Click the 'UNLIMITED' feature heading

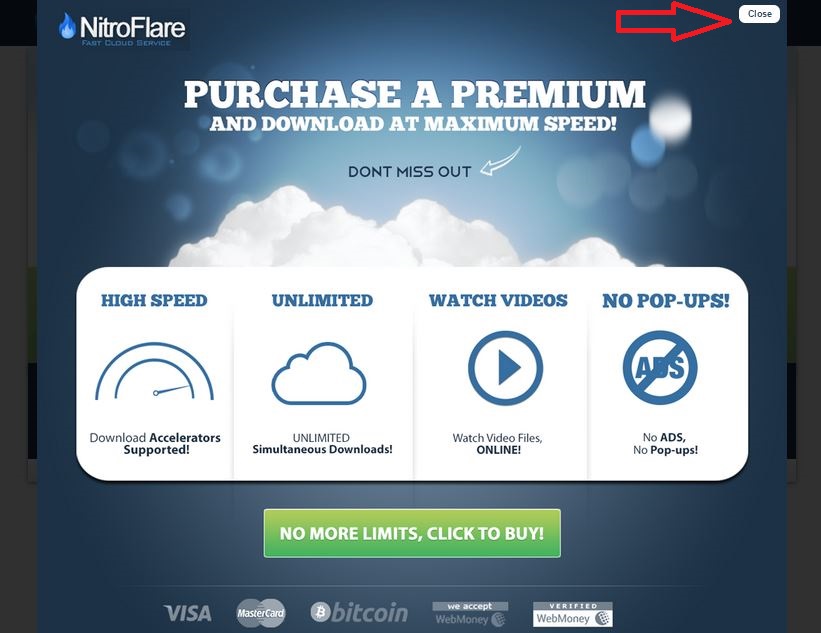[x=322, y=301]
